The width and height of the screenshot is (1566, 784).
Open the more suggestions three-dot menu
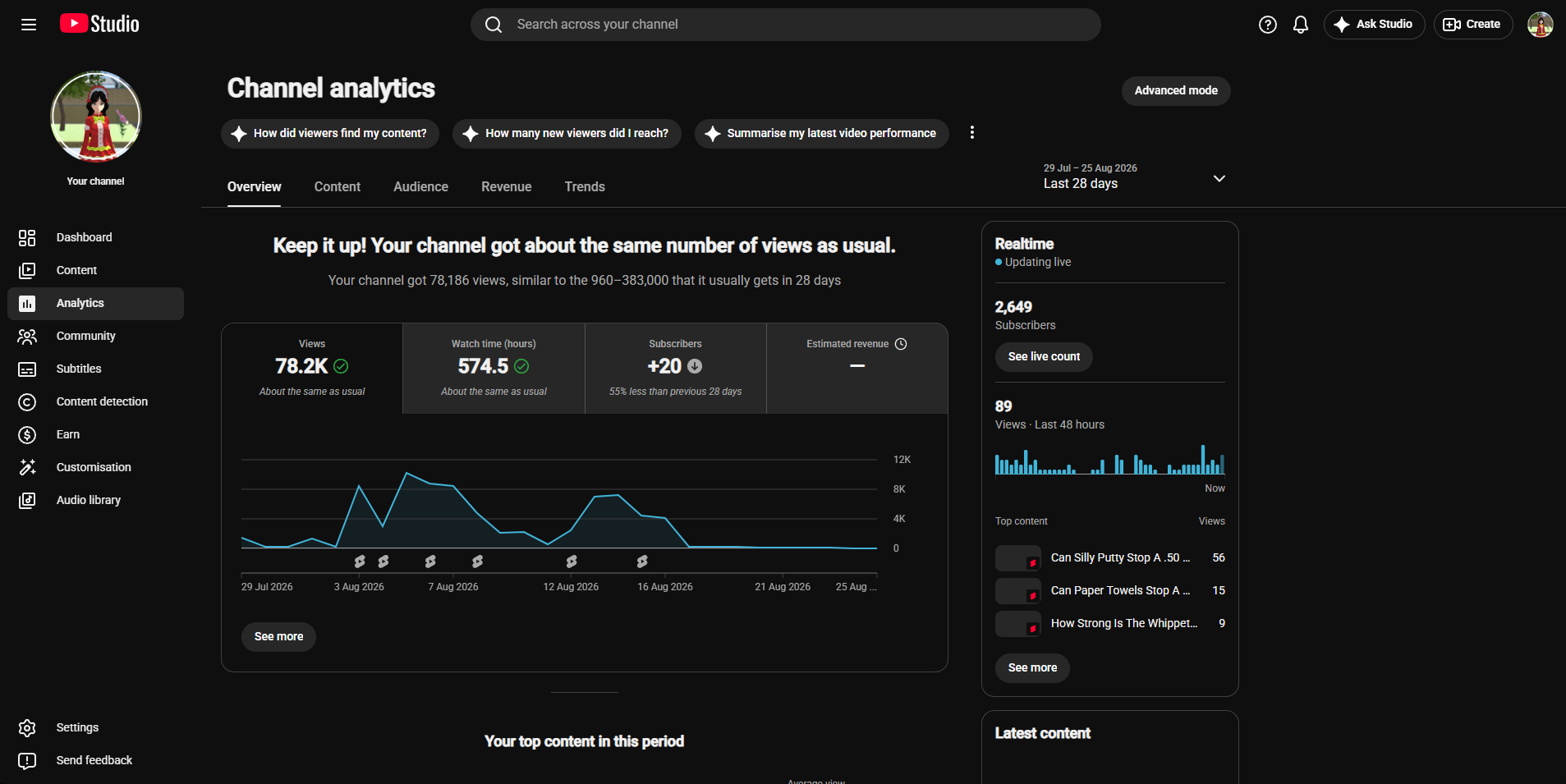[x=972, y=133]
